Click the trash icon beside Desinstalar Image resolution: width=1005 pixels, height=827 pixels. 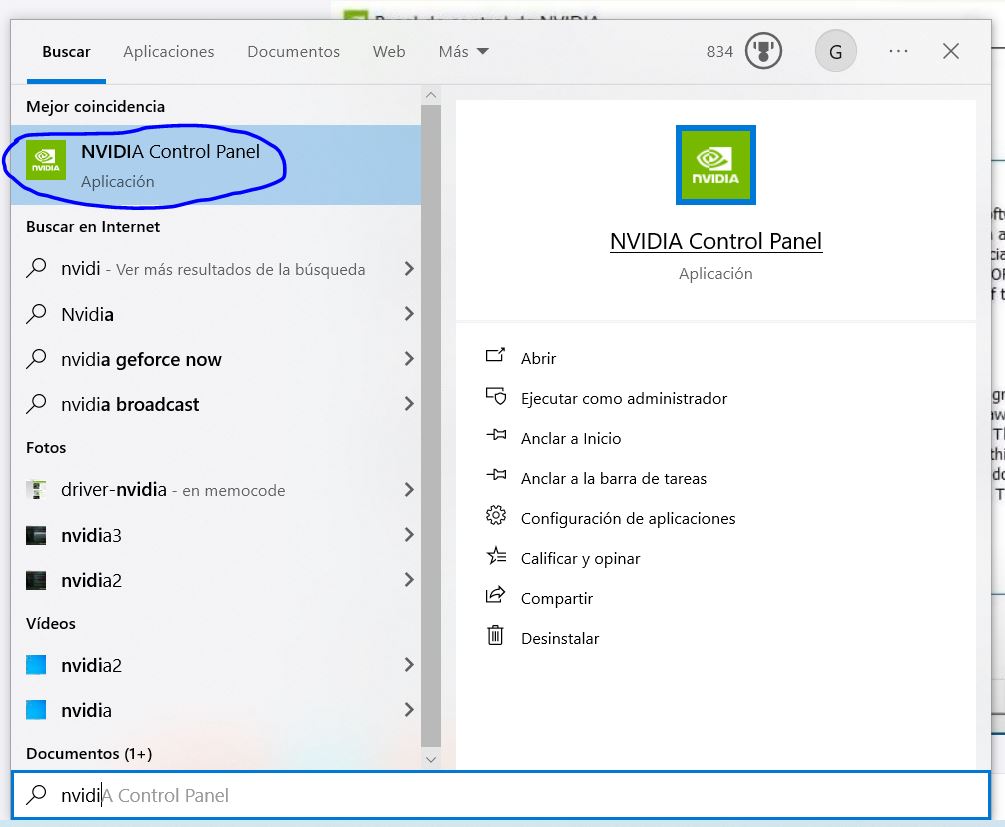(495, 635)
